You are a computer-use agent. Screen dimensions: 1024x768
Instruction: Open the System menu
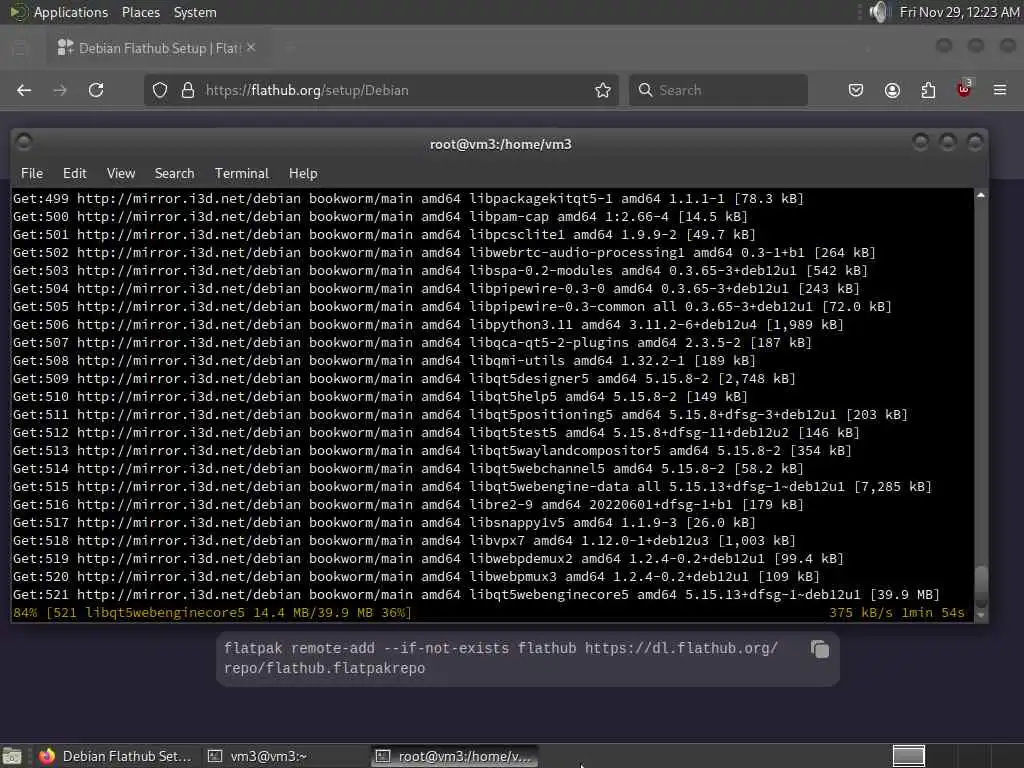[x=195, y=12]
